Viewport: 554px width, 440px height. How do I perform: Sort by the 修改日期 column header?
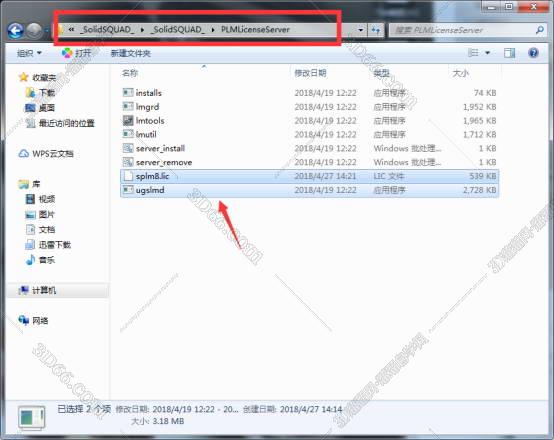point(310,73)
